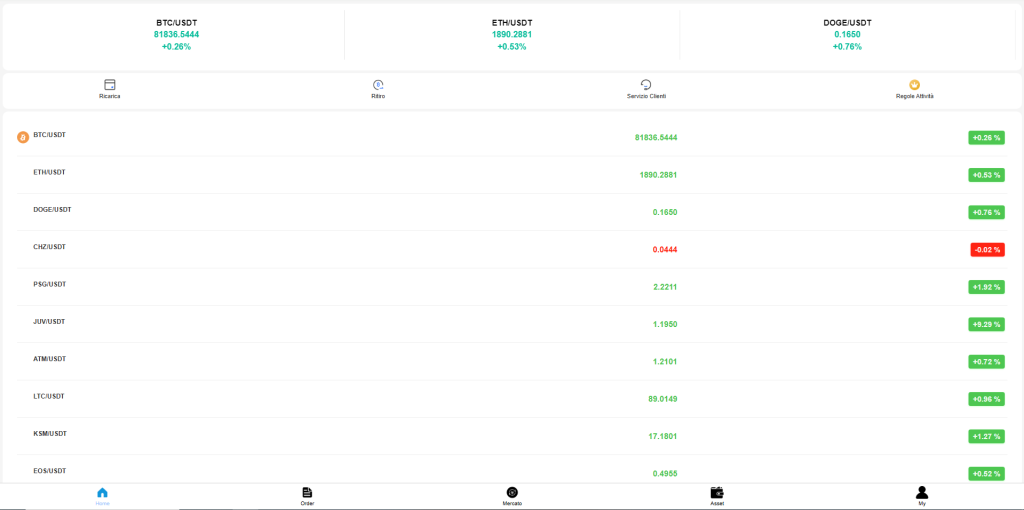Viewport: 1024px width, 510px height.
Task: Open the ATM/USDT row
Action: point(512,361)
